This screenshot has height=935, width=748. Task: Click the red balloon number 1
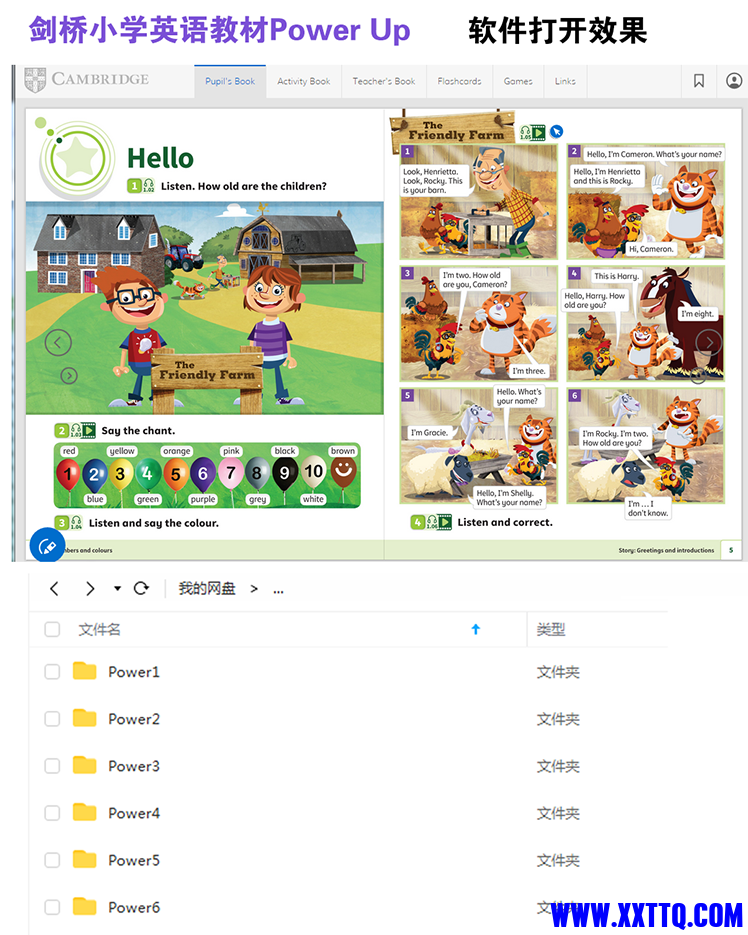(68, 475)
